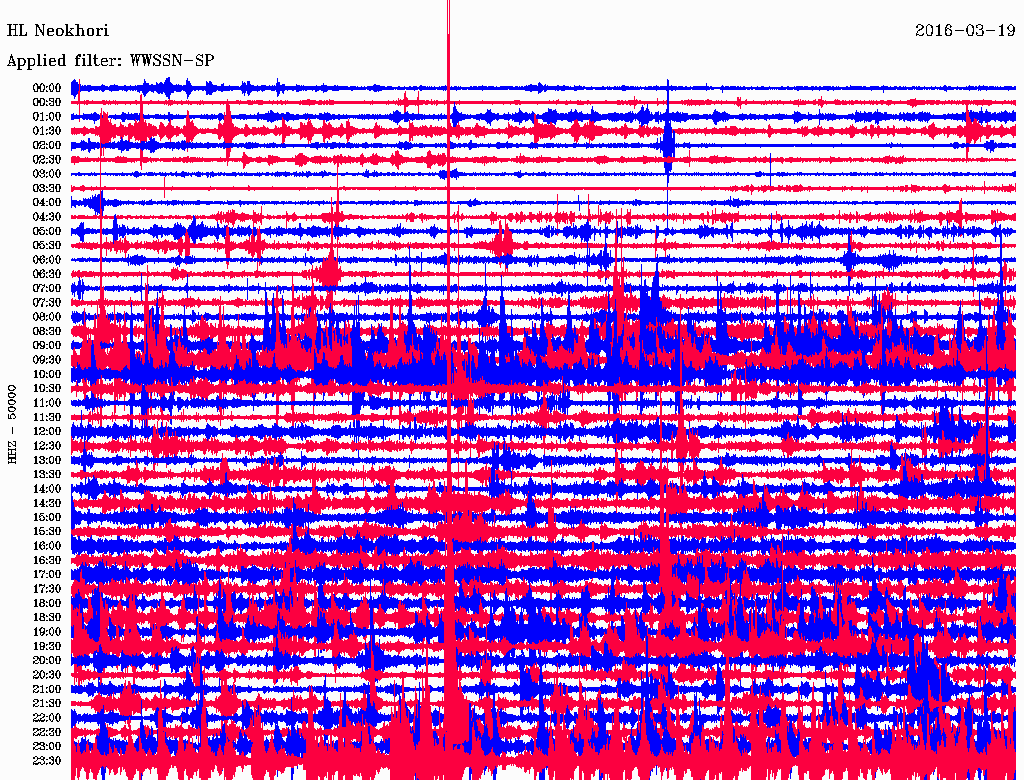Select the 14:30 time label
Image resolution: width=1024 pixels, height=780 pixels.
click(47, 503)
